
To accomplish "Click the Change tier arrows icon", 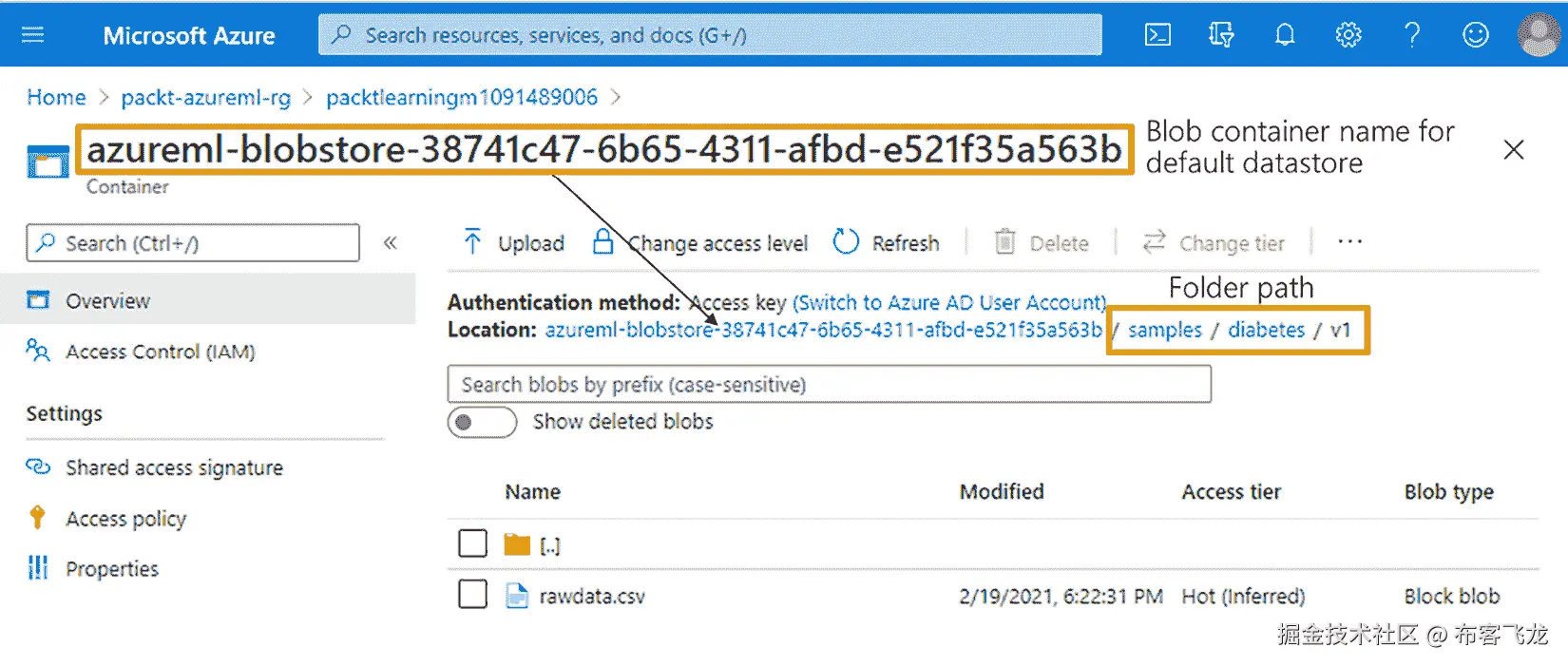I will (x=1154, y=242).
